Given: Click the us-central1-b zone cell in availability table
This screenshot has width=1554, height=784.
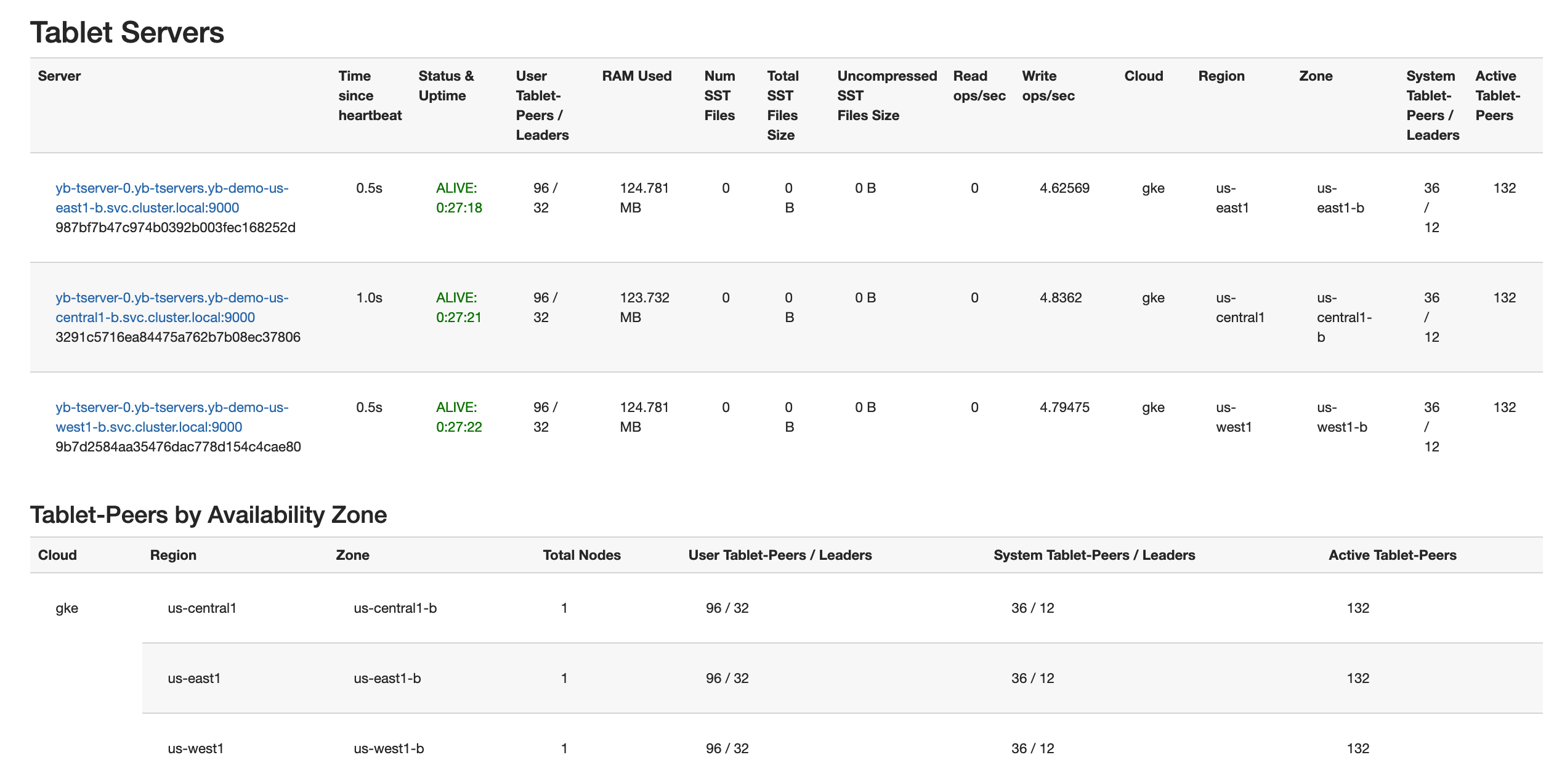Looking at the screenshot, I should pos(395,608).
